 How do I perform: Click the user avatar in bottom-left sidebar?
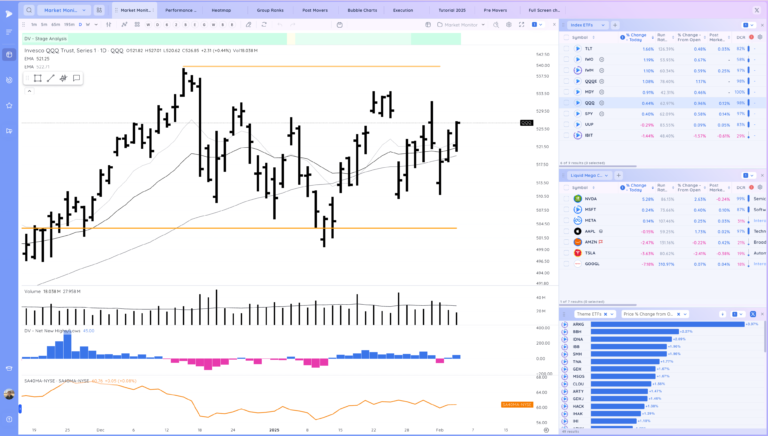coord(9,394)
